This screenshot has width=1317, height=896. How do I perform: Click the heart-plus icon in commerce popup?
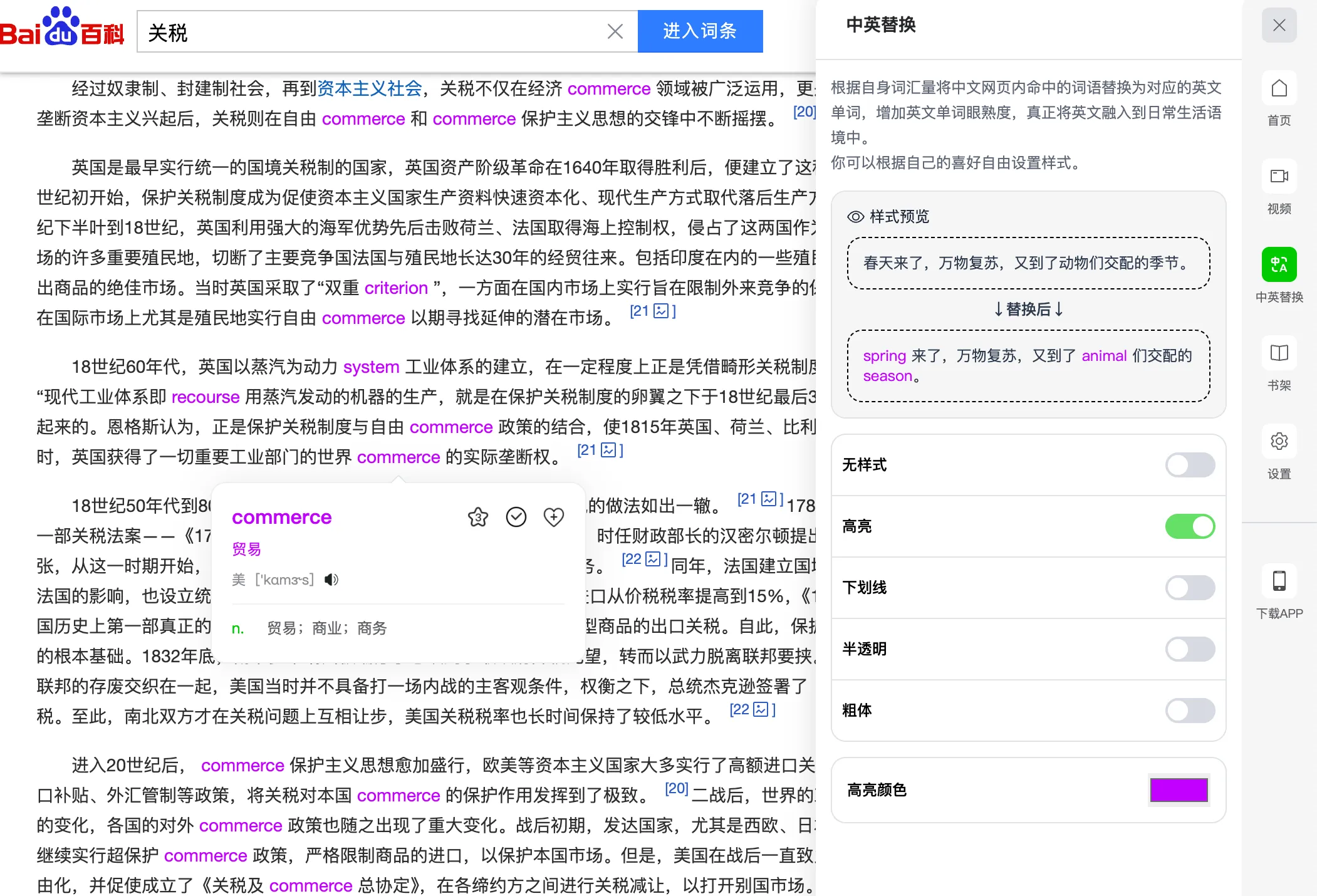click(554, 517)
